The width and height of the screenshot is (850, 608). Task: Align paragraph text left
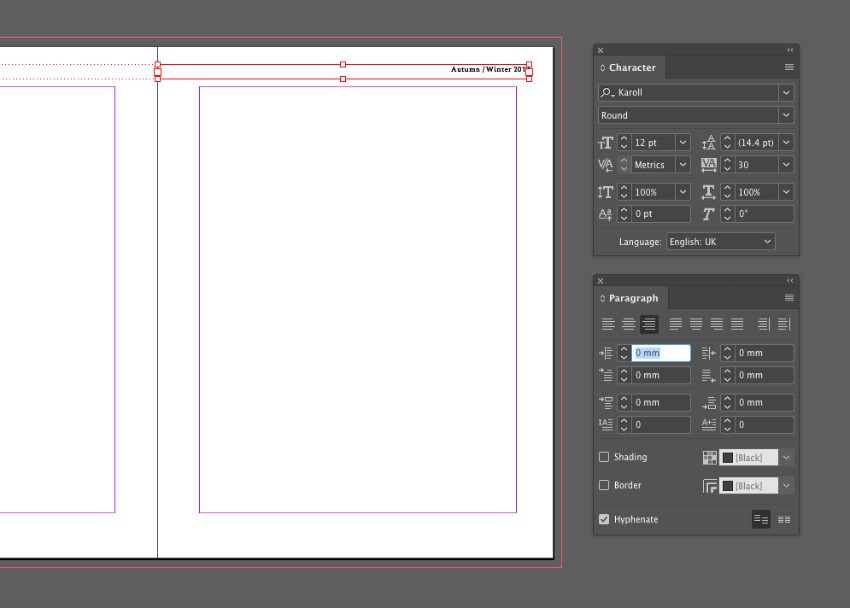coord(608,324)
